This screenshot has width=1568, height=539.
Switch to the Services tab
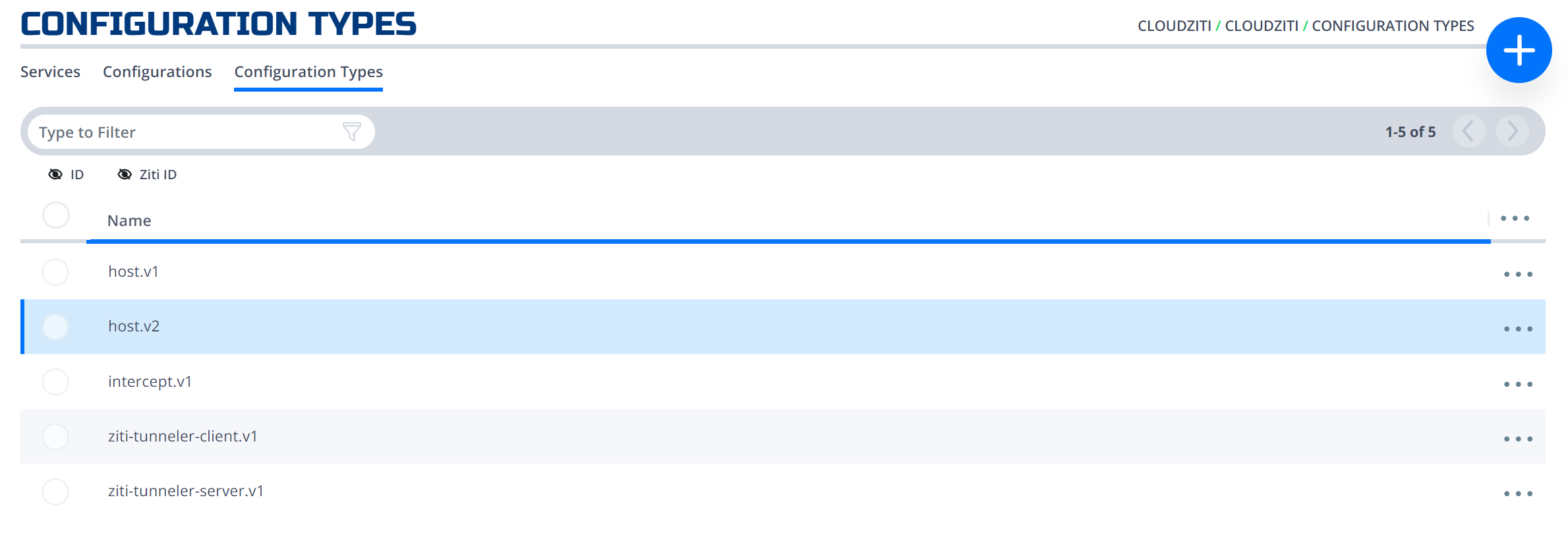[x=50, y=72]
